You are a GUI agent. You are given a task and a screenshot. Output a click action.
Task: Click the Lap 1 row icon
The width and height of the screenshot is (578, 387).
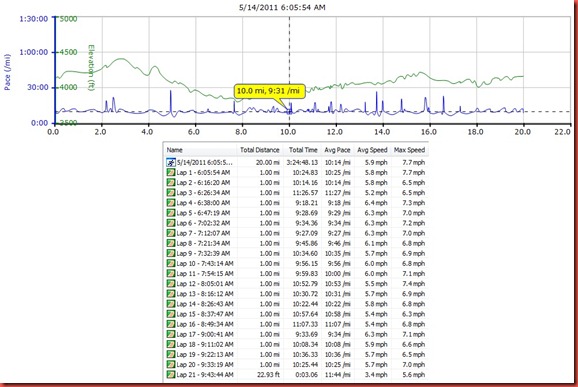point(171,172)
